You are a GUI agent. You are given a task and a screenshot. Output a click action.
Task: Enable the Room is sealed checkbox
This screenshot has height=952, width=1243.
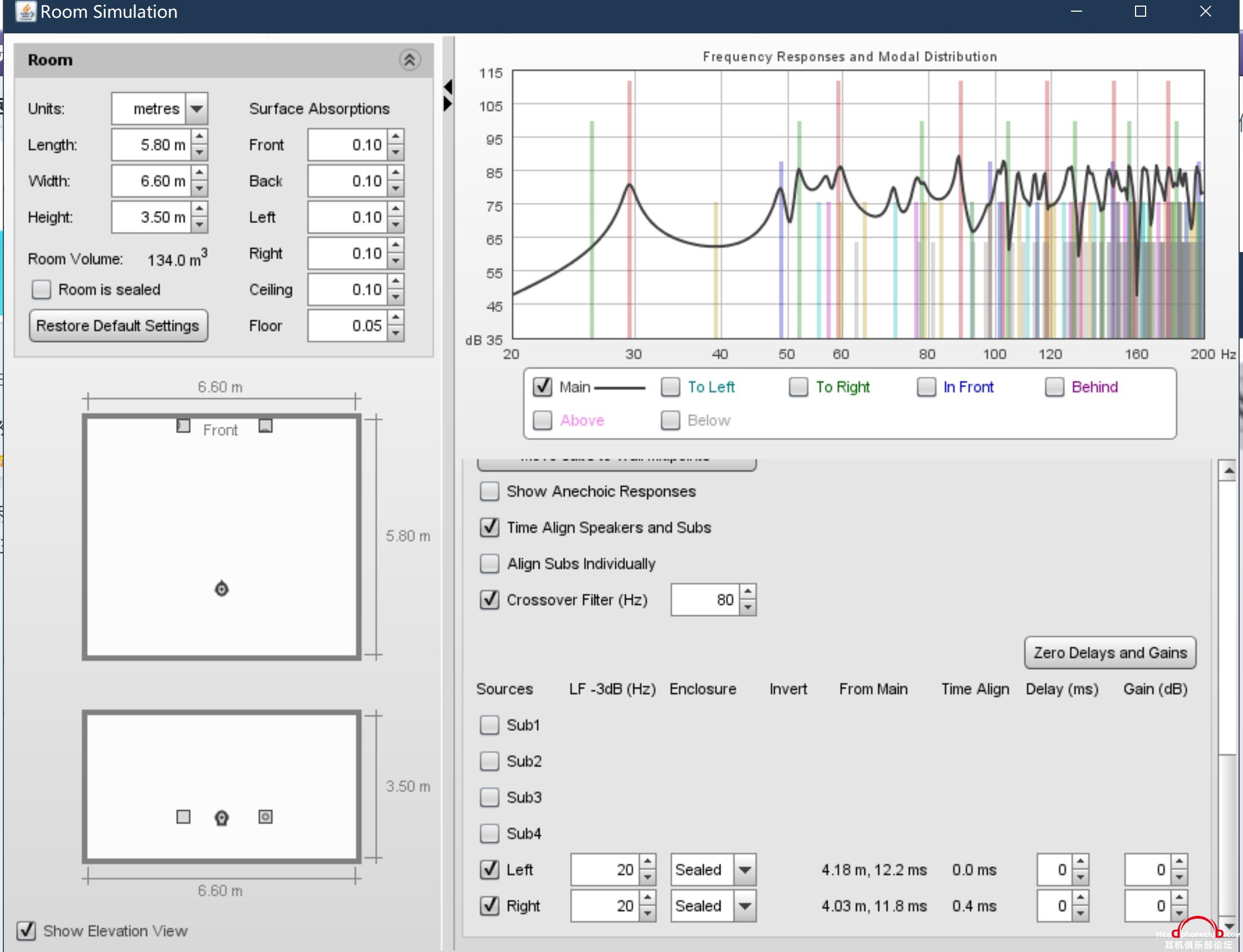coord(41,289)
